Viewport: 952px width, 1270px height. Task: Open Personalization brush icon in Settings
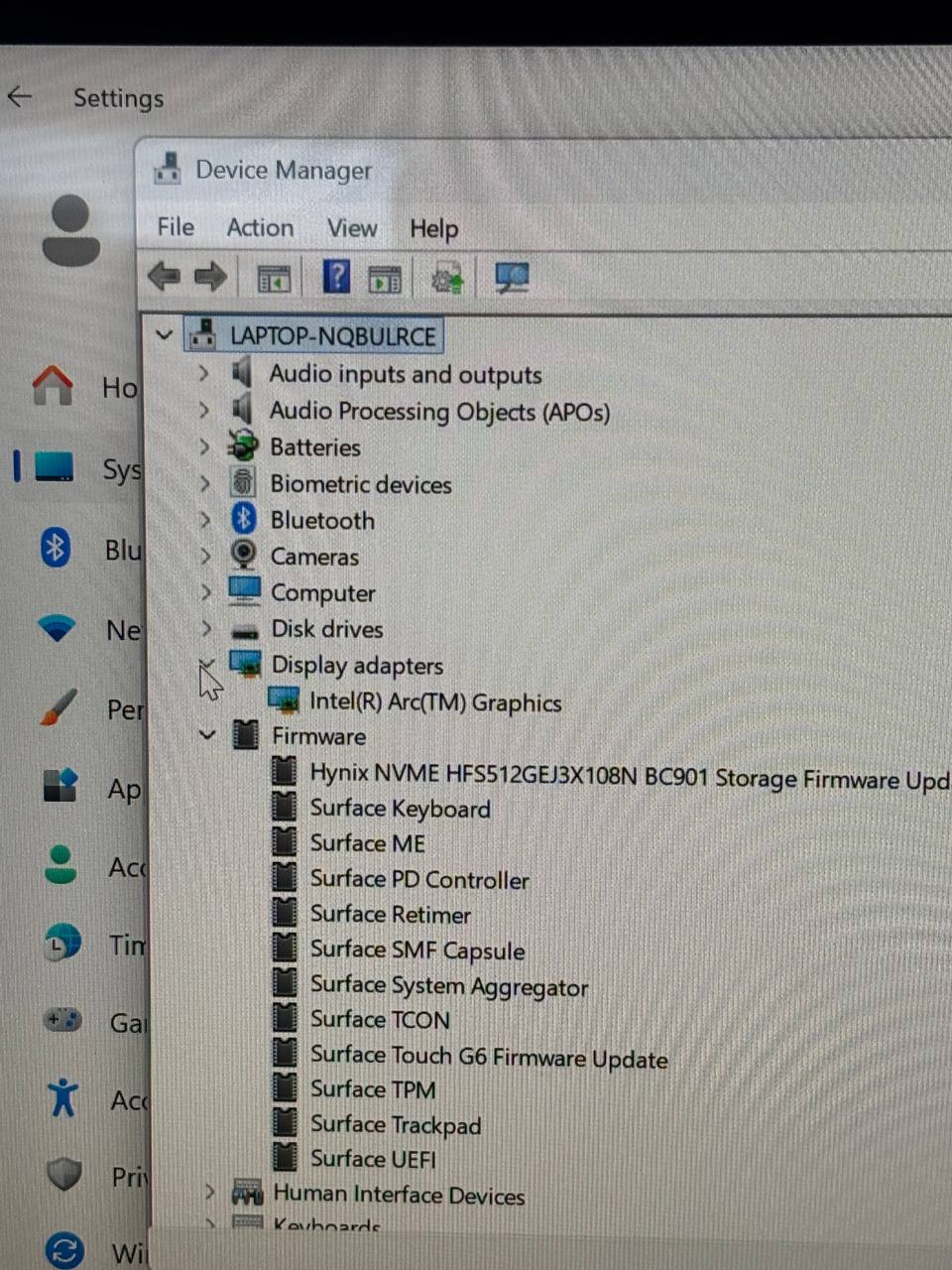tap(59, 707)
